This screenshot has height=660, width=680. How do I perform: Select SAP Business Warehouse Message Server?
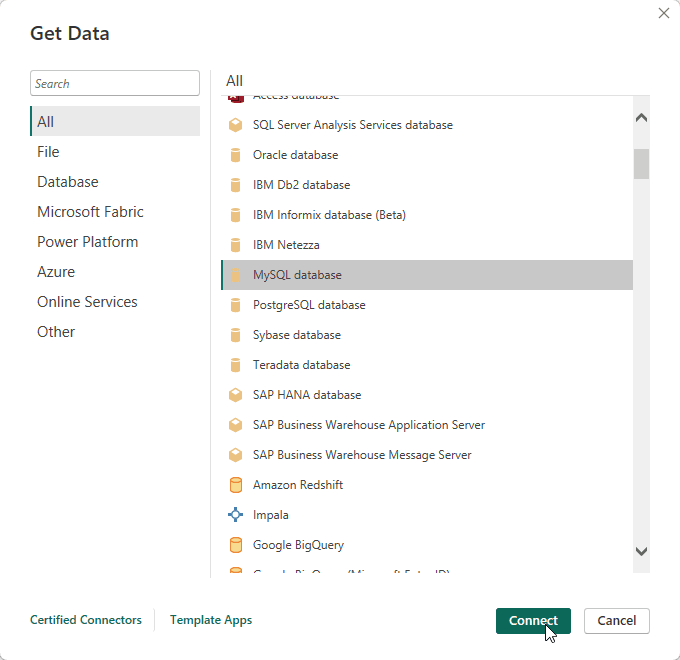(x=427, y=454)
